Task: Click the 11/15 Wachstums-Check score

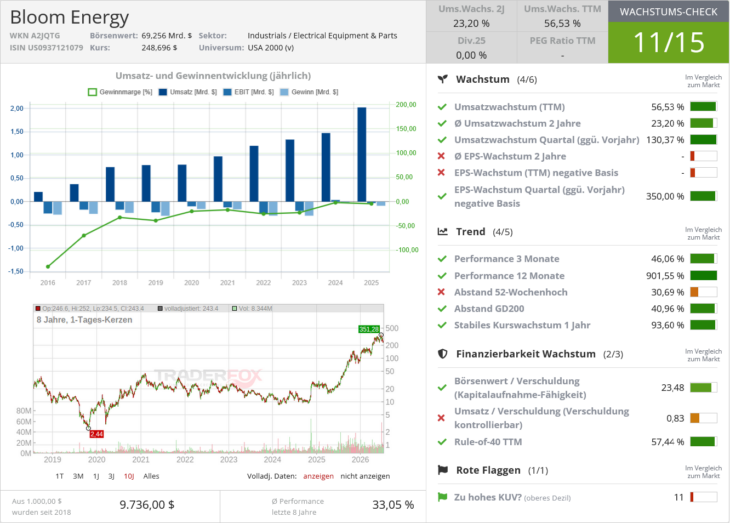Action: pos(669,42)
